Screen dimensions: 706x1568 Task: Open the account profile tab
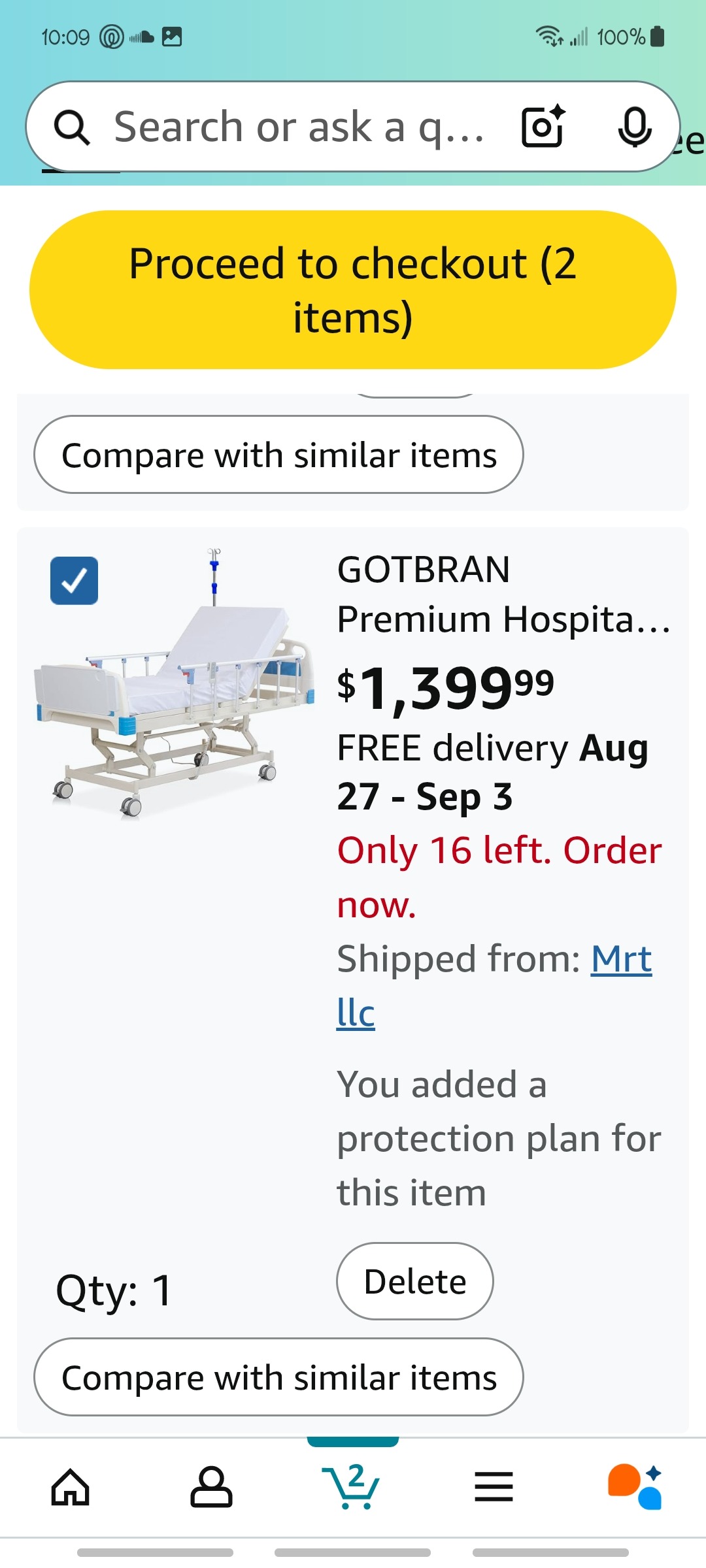[x=211, y=1488]
